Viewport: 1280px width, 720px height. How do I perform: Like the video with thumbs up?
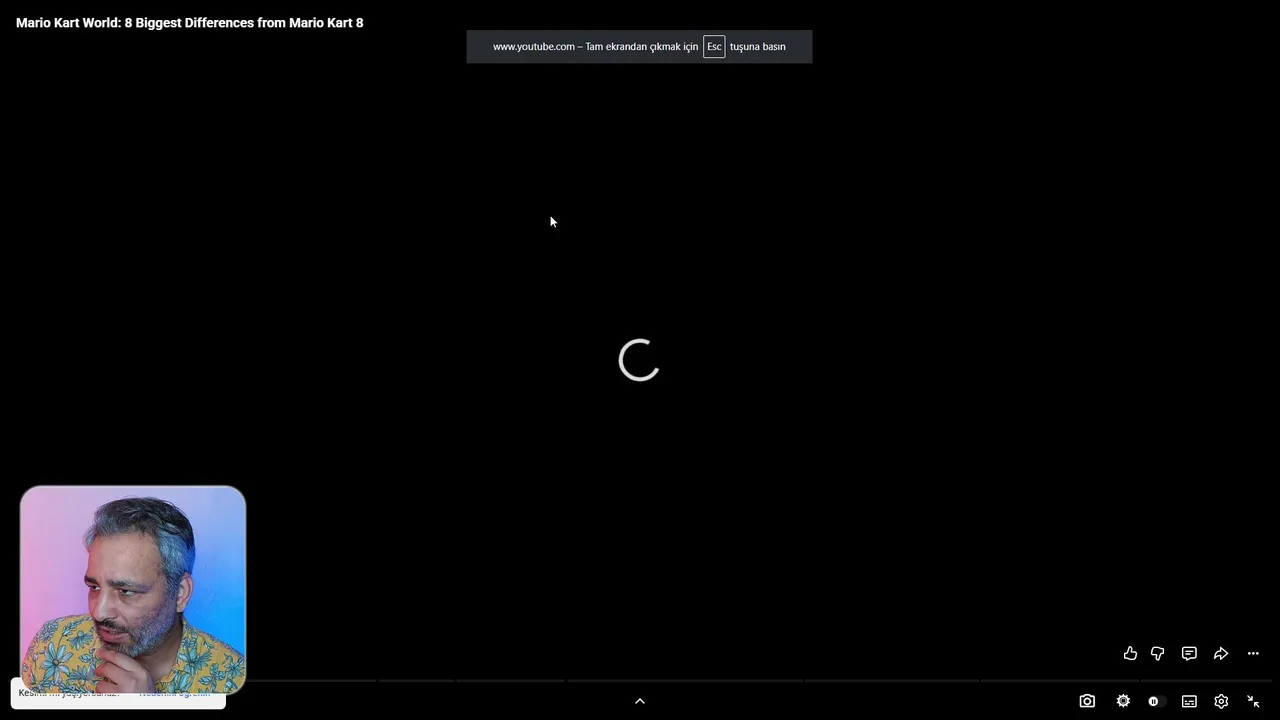coord(1130,653)
